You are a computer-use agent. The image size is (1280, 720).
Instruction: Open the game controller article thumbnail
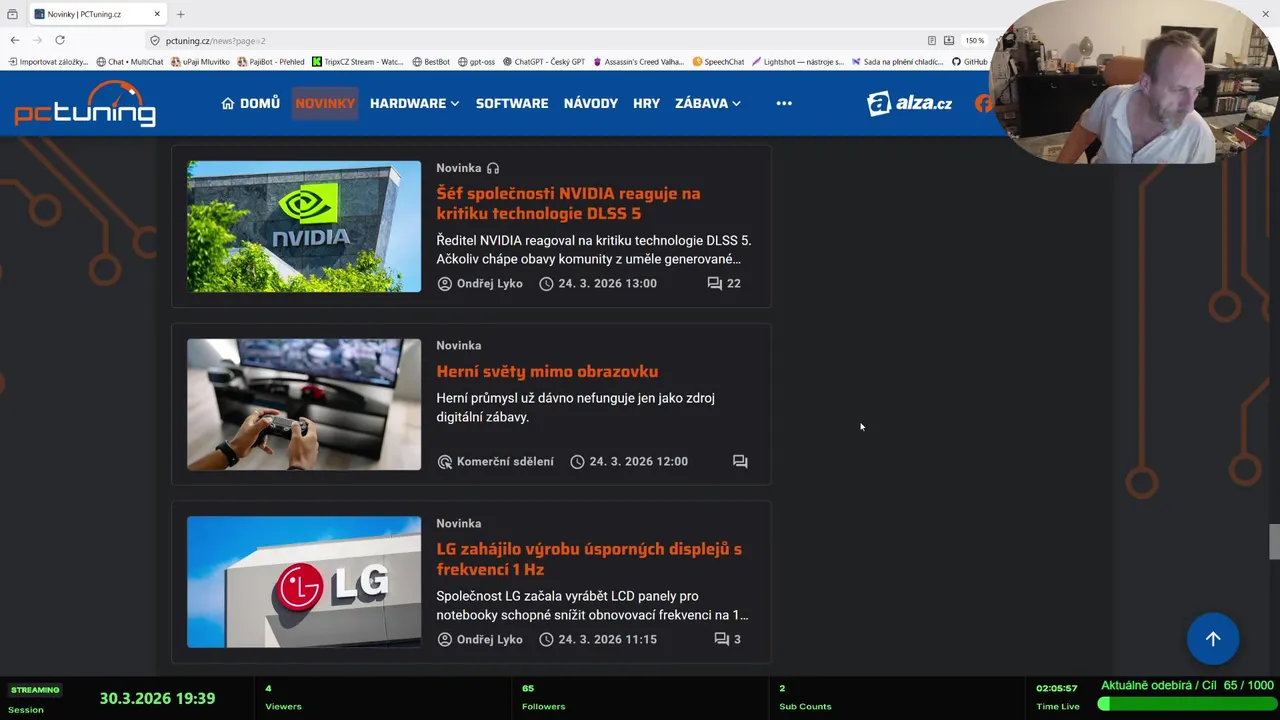[304, 404]
